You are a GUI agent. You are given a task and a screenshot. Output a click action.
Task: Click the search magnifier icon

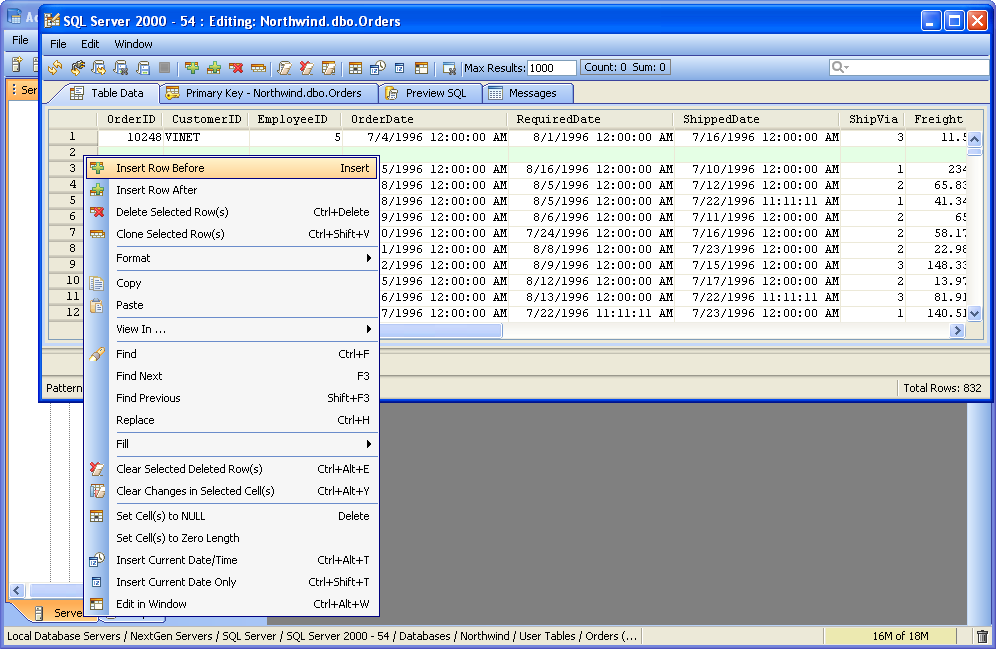[x=840, y=67]
